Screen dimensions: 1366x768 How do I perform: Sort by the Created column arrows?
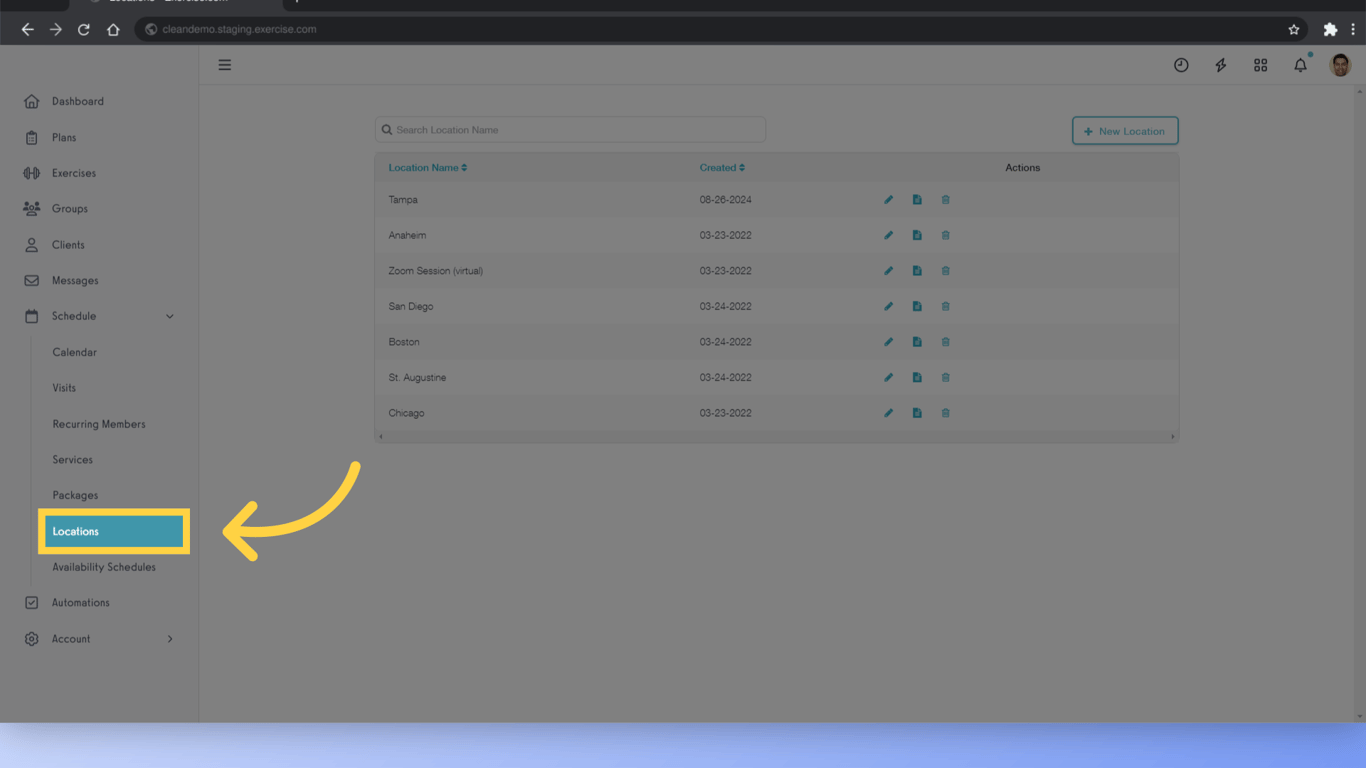pos(744,167)
